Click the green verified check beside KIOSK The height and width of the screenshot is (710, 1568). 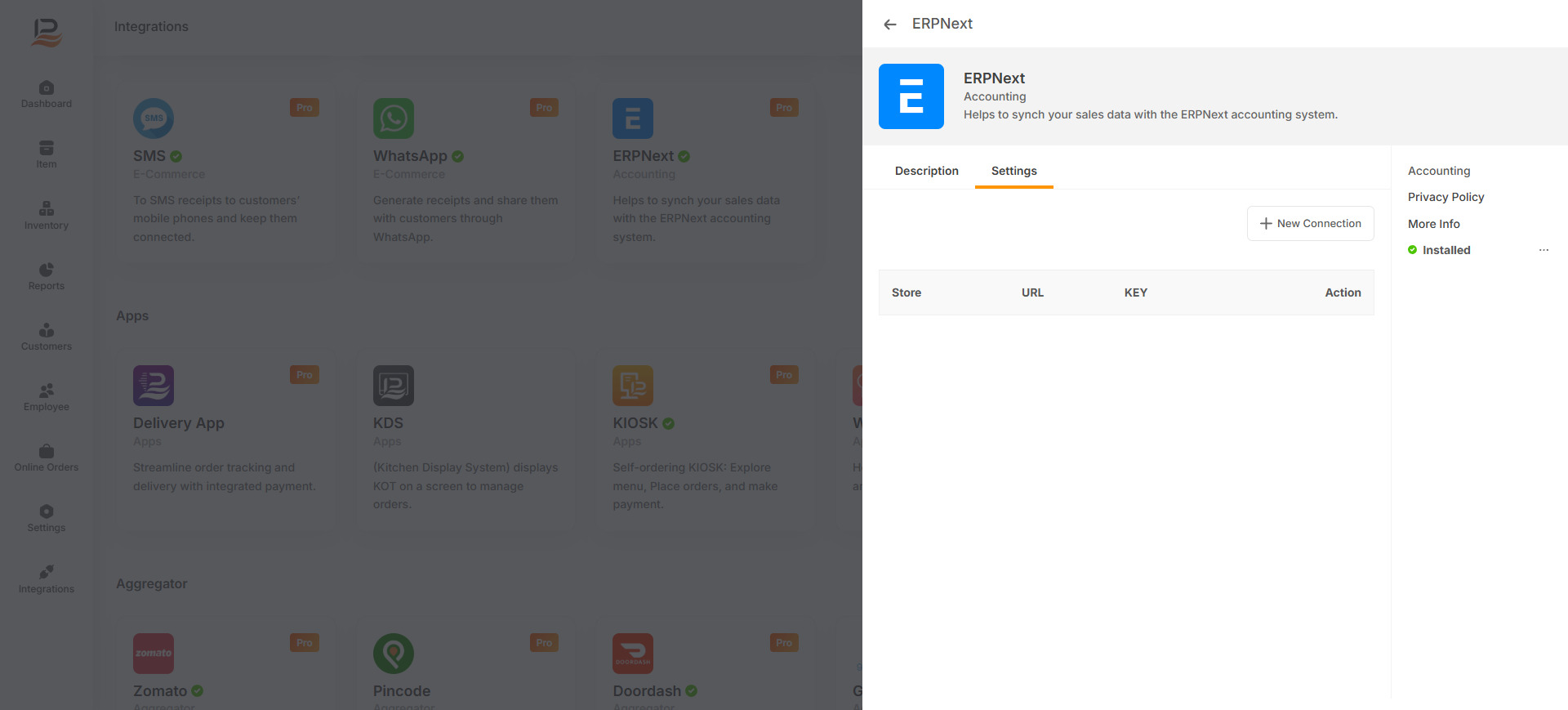668,423
